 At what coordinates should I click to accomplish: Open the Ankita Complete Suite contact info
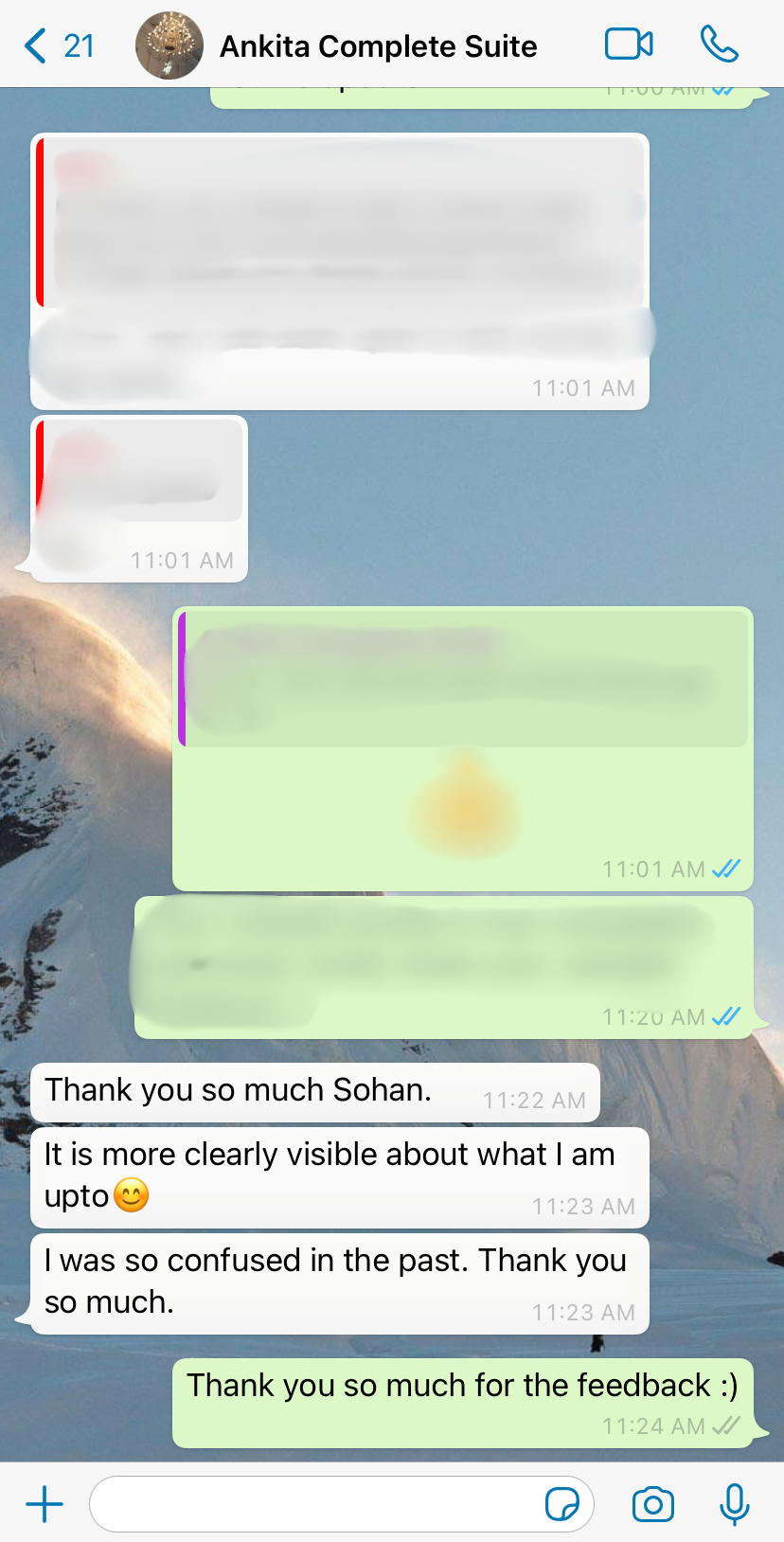[378, 45]
